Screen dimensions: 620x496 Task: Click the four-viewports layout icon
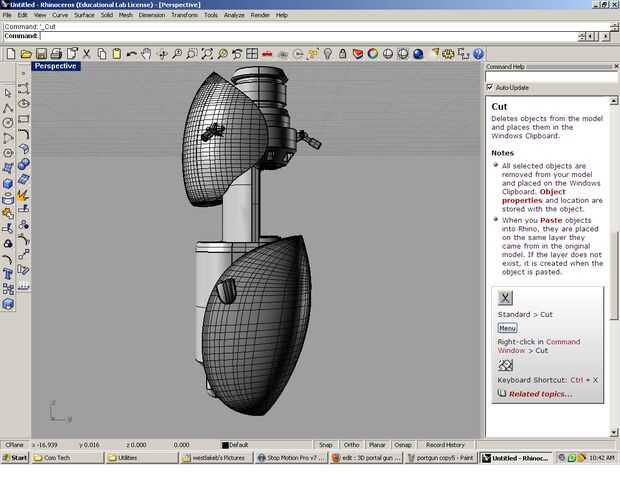[252, 54]
